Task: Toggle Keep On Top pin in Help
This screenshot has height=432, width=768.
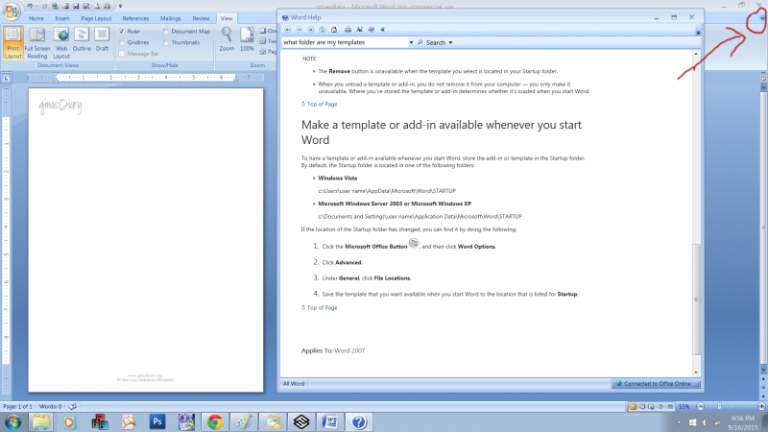Action: pos(383,30)
